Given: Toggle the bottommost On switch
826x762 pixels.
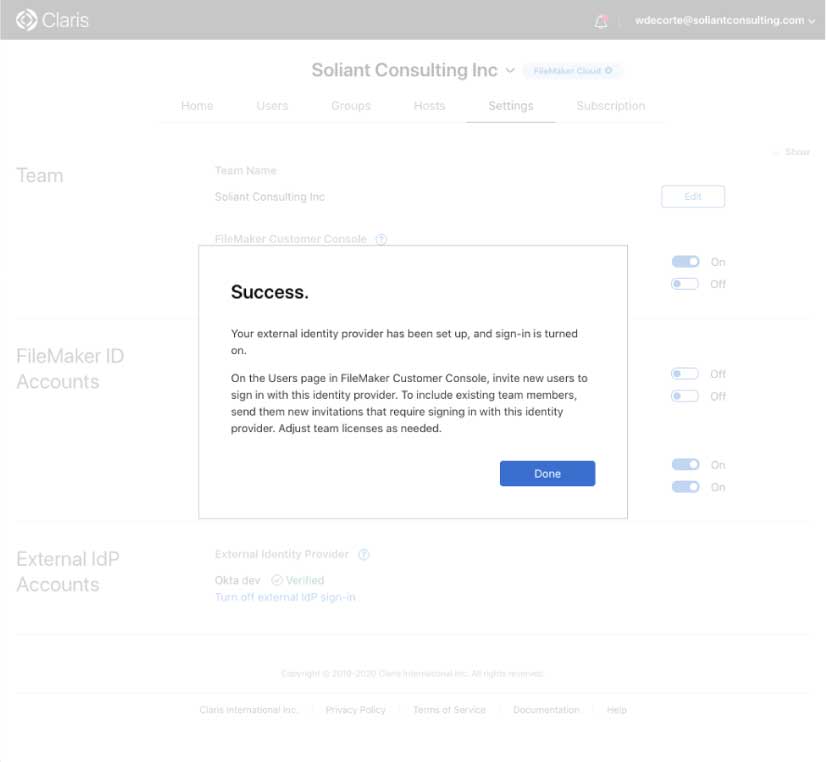Looking at the screenshot, I should click(685, 487).
